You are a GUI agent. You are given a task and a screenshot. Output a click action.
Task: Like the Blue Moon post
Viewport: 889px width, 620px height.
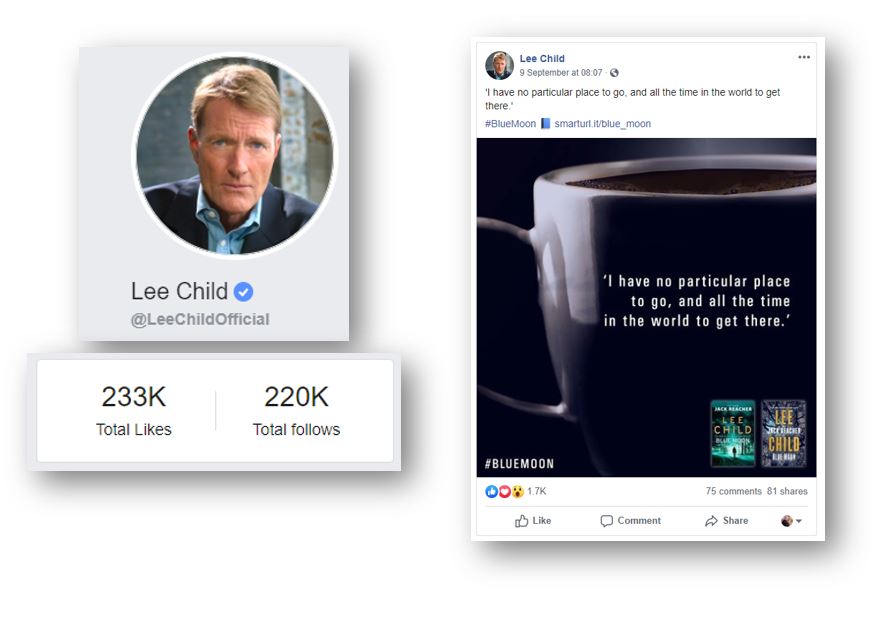click(532, 521)
